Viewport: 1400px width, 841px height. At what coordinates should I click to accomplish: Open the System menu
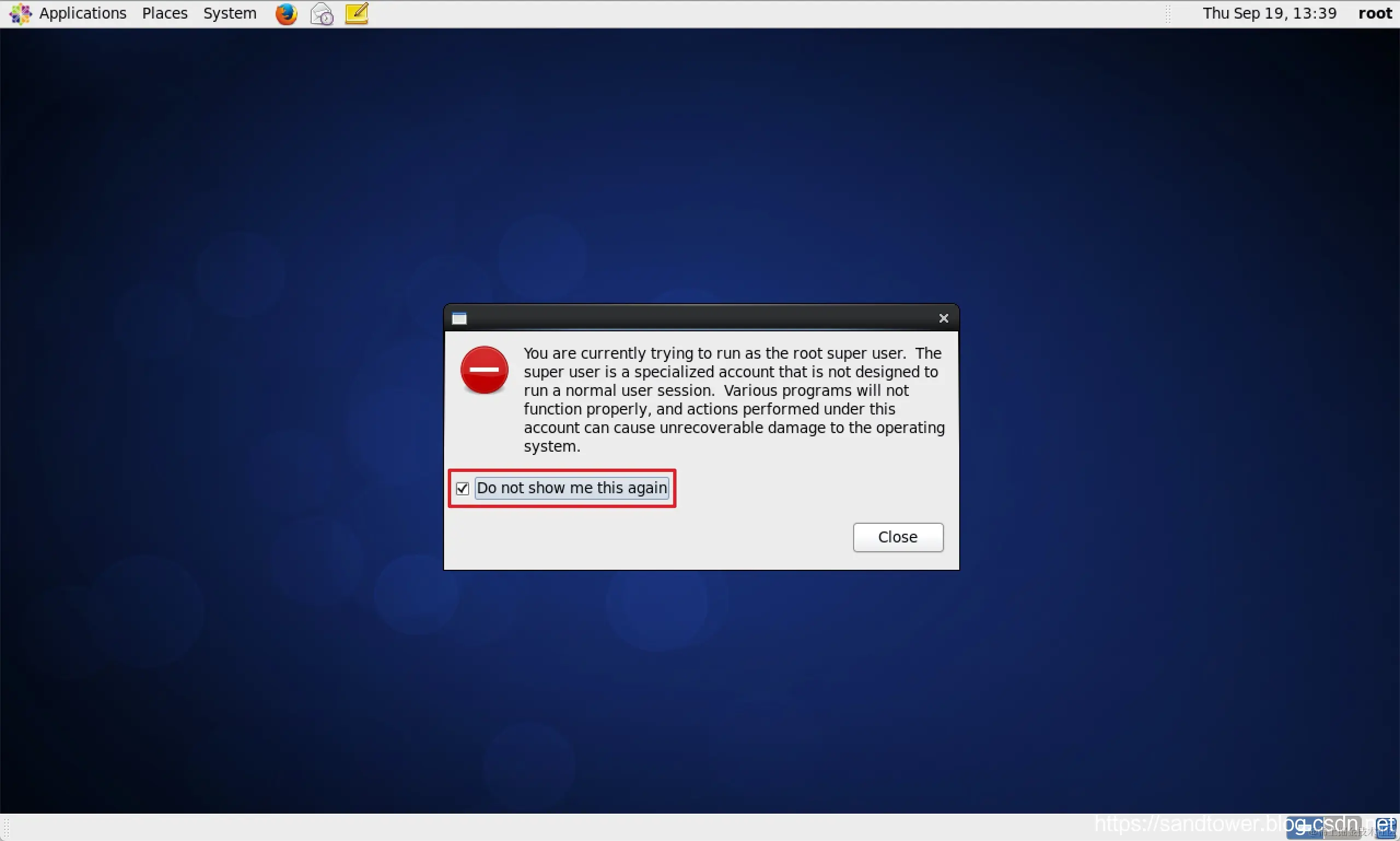tap(230, 14)
